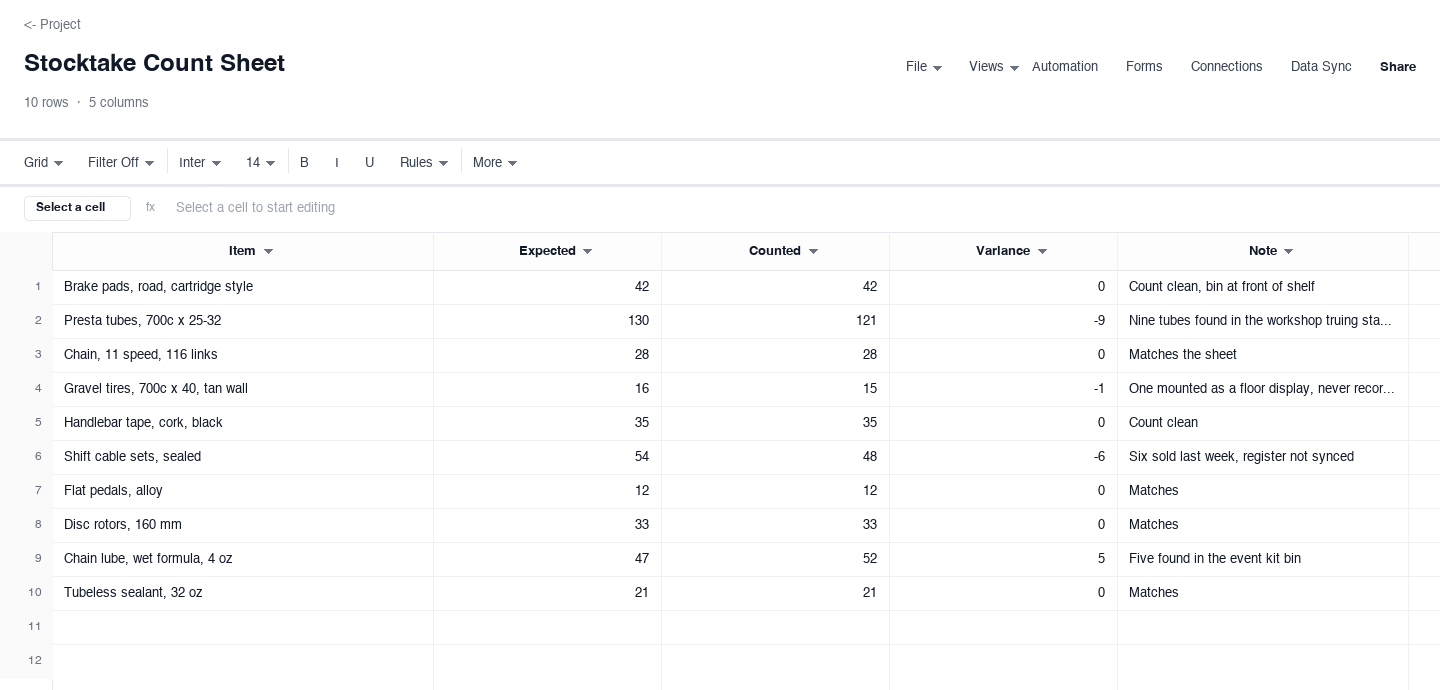This screenshot has width=1440, height=690.
Task: Click the formula bar editing field
Action: click(x=800, y=208)
